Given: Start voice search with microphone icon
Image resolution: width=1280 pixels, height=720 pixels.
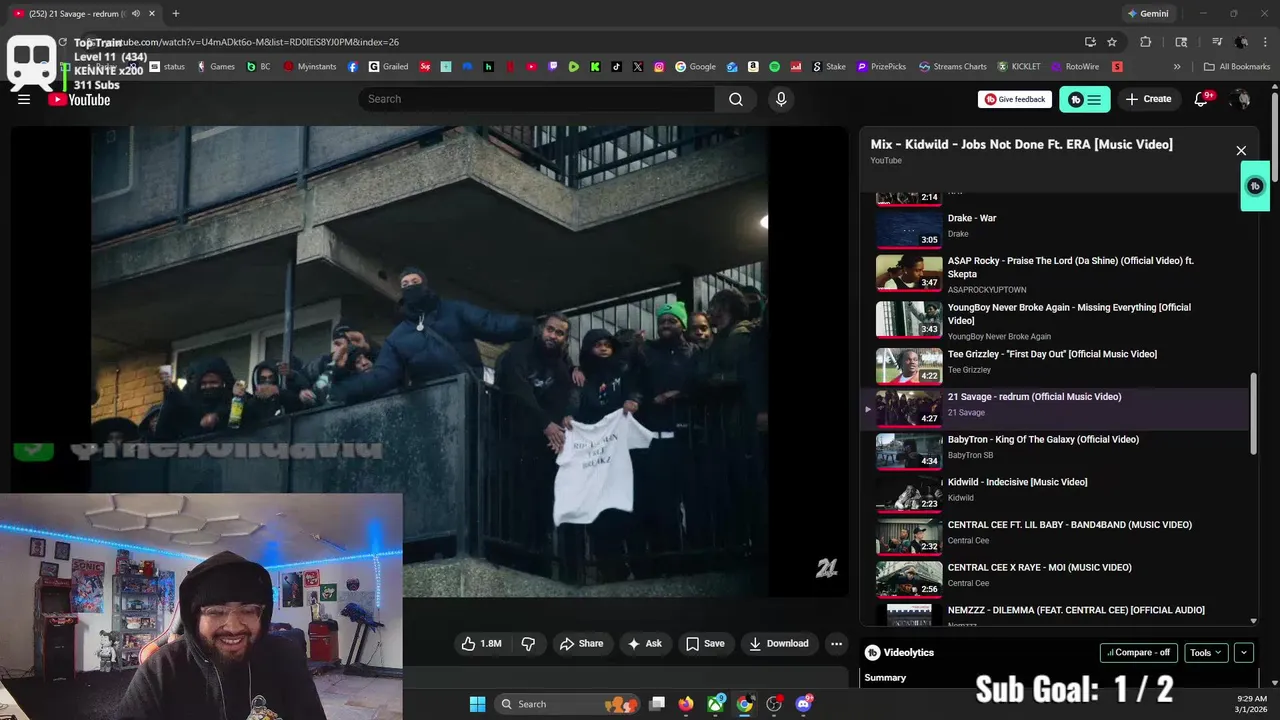Looking at the screenshot, I should [x=781, y=99].
